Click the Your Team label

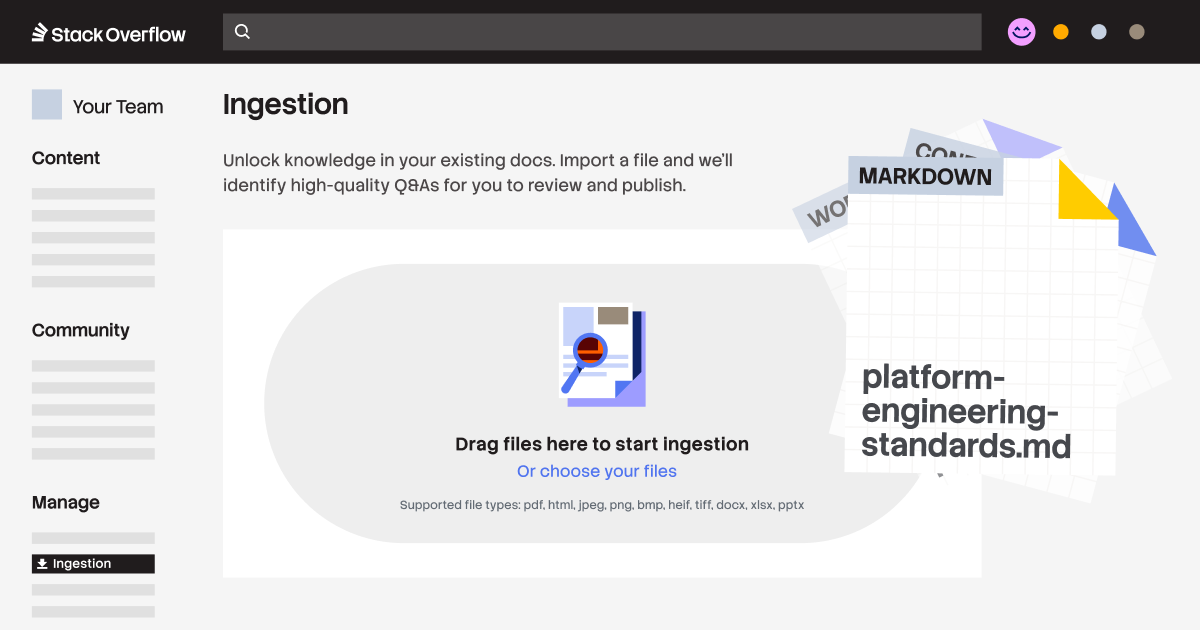118,107
